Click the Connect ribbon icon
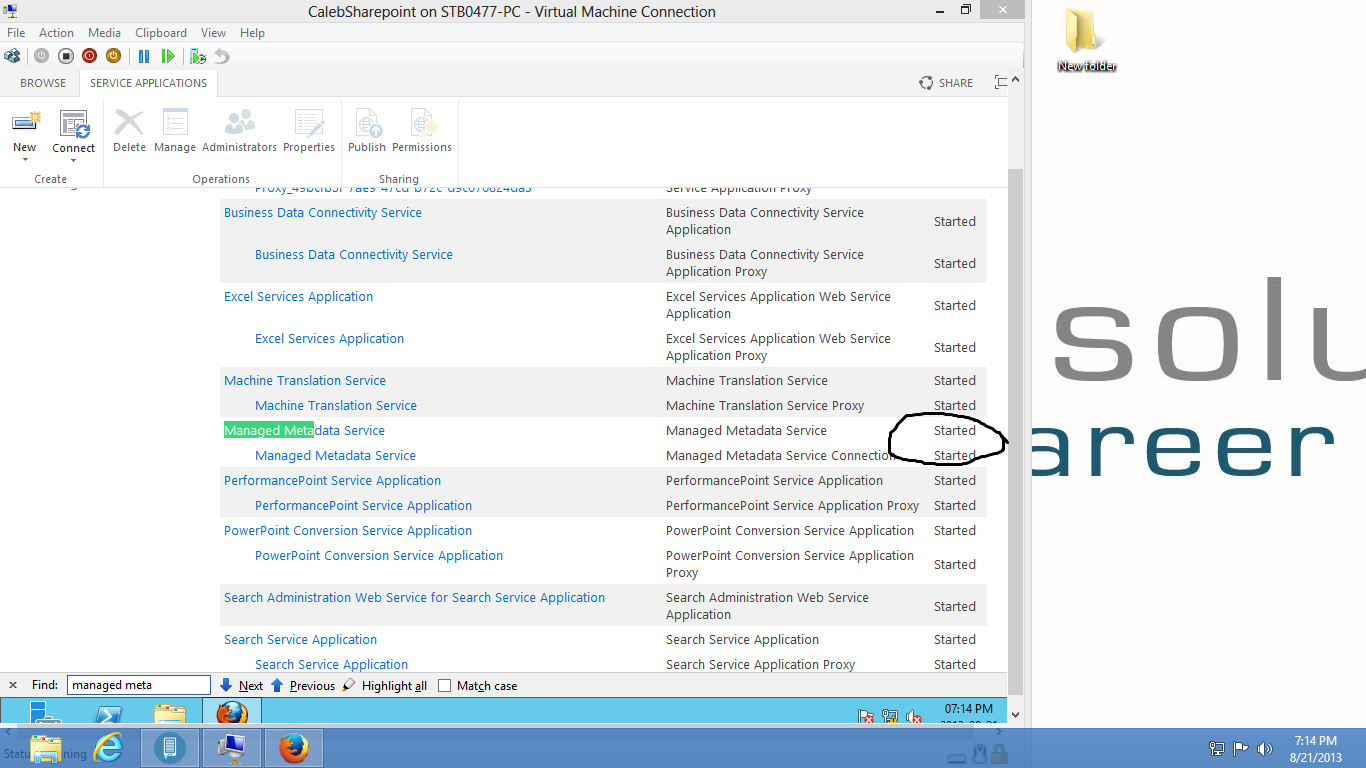The image size is (1366, 768). pyautogui.click(x=74, y=123)
